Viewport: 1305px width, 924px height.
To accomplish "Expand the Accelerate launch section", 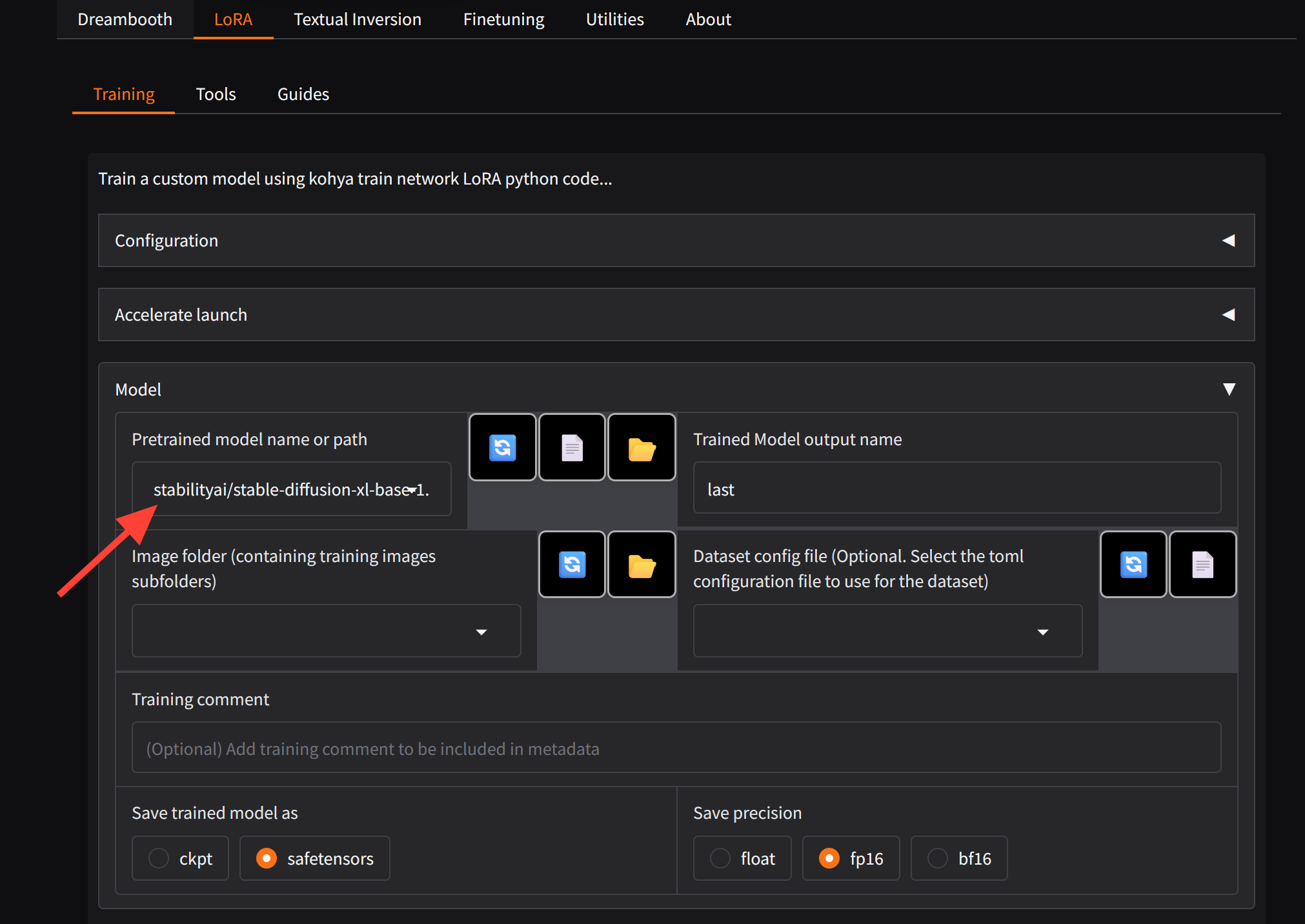I will 1228,315.
